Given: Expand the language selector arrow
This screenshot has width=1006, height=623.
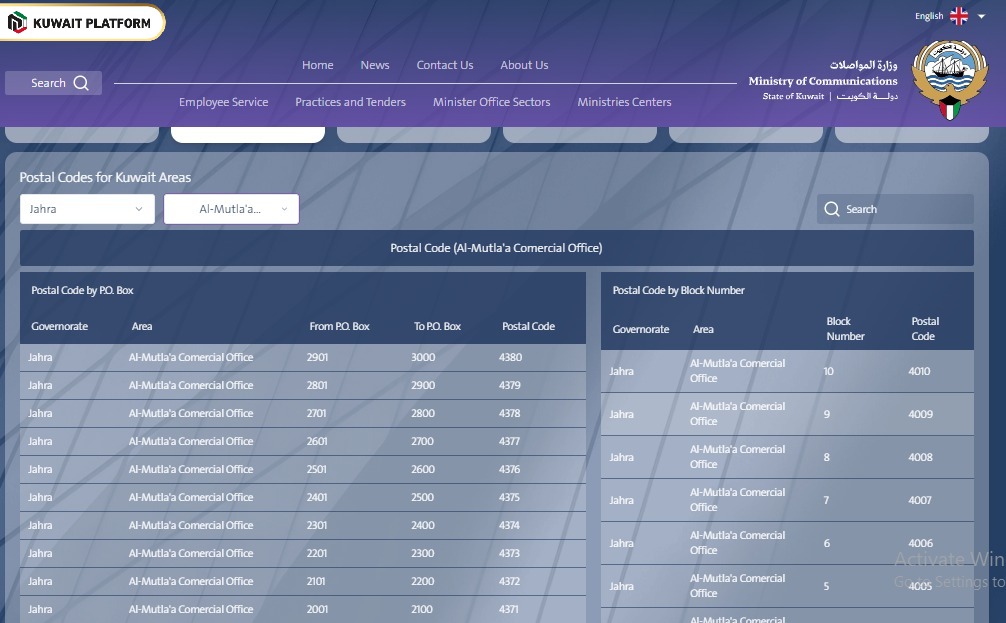Looking at the screenshot, I should click(x=981, y=16).
